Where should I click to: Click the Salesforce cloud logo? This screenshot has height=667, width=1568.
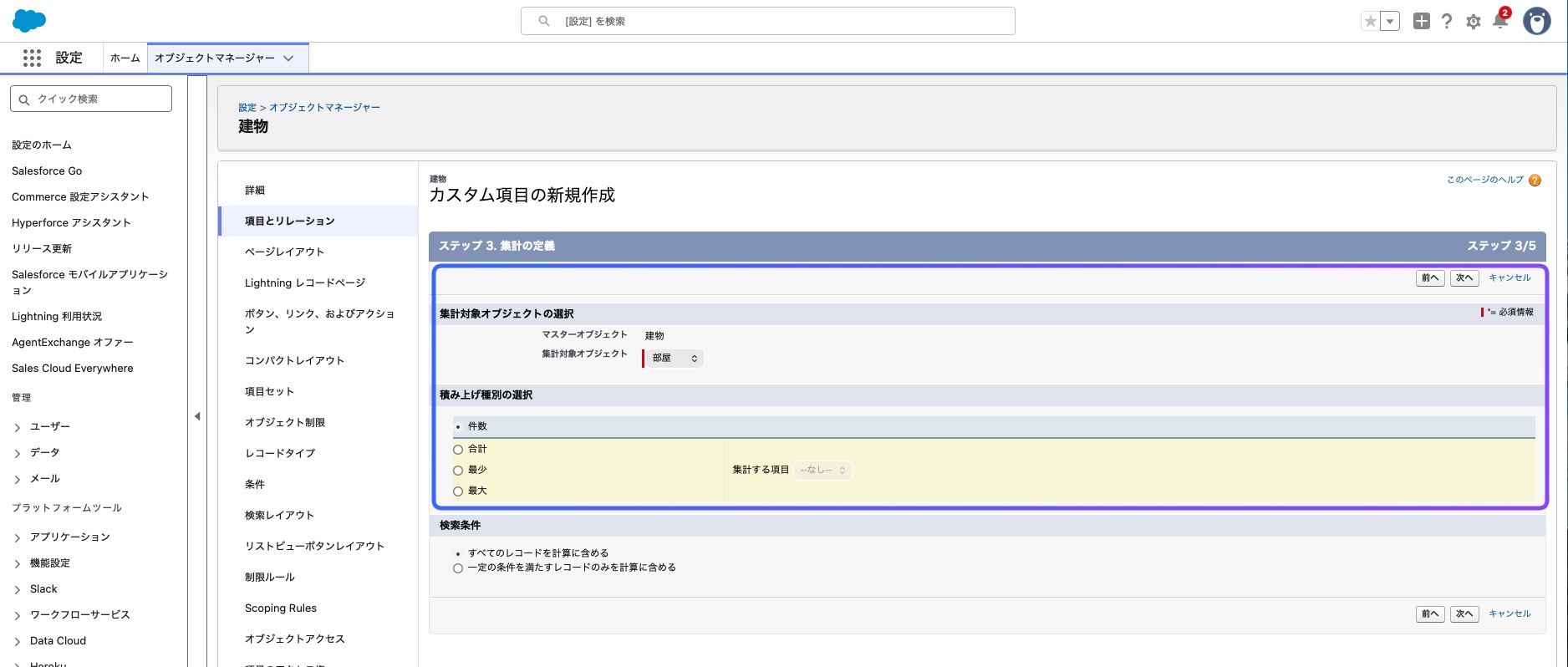tap(29, 21)
